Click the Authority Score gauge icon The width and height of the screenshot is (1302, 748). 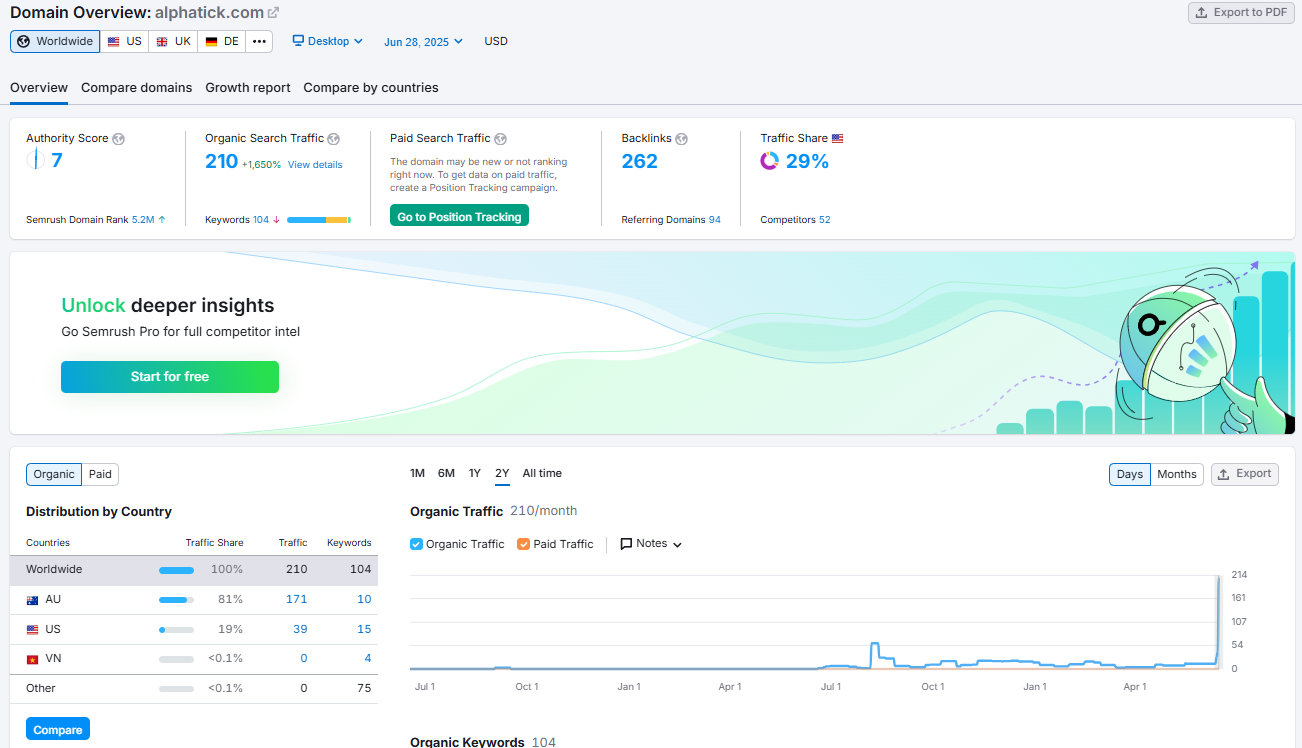[x=36, y=160]
